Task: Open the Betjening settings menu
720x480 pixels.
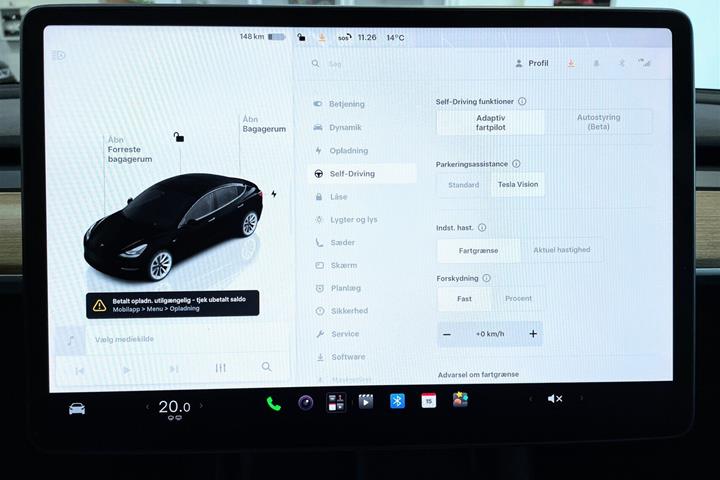Action: [x=340, y=104]
